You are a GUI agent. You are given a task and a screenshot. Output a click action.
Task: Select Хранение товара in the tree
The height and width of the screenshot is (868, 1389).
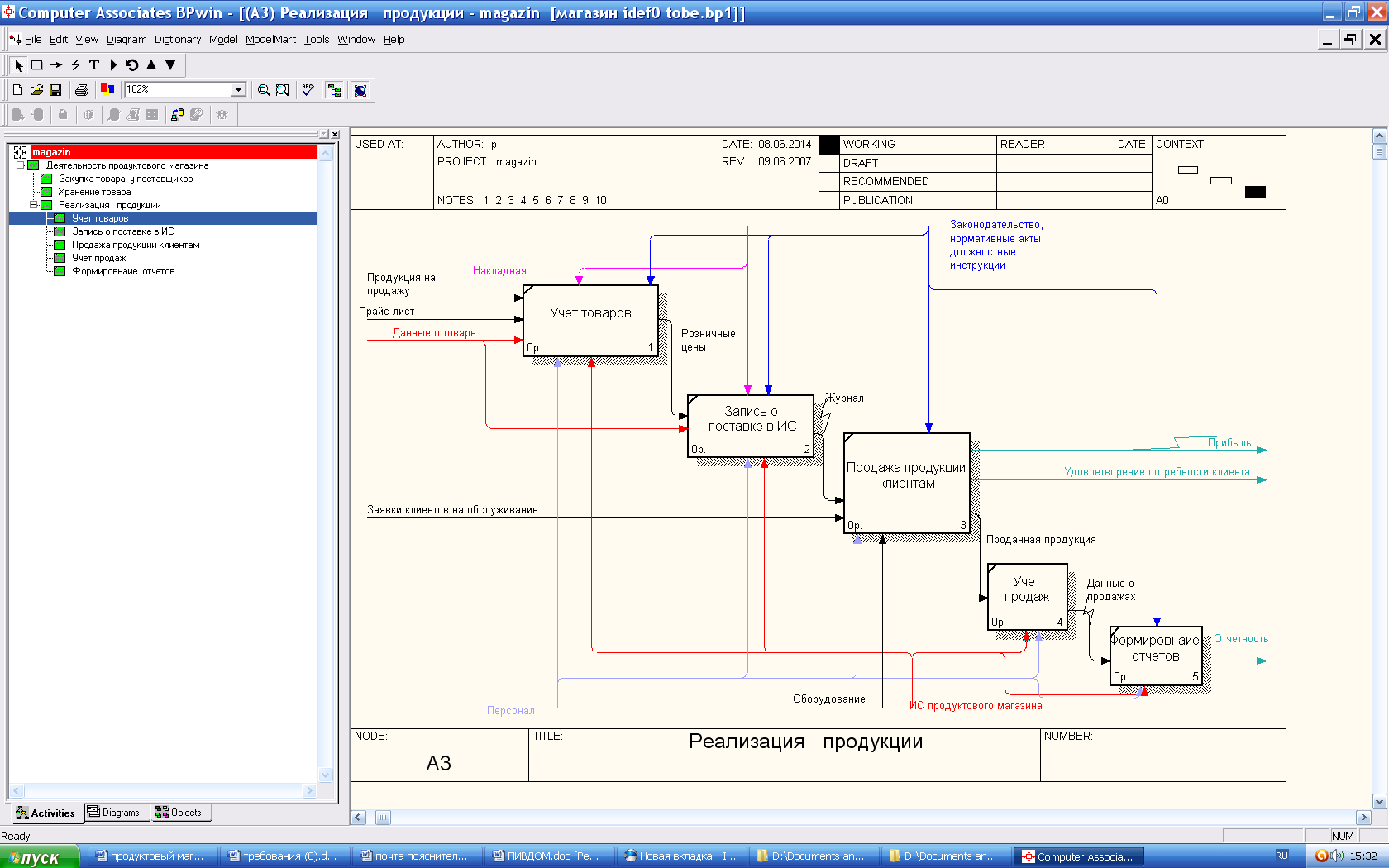click(94, 192)
